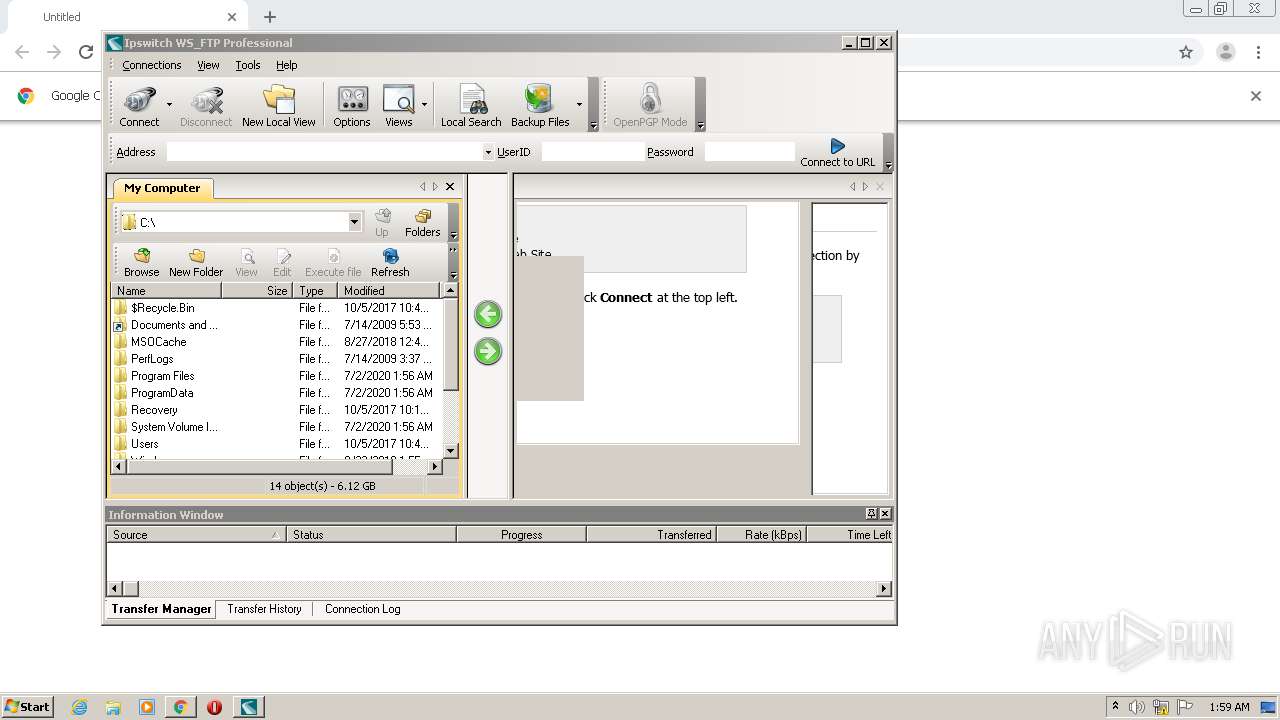
Task: Open Opera from the taskbar
Action: (214, 707)
